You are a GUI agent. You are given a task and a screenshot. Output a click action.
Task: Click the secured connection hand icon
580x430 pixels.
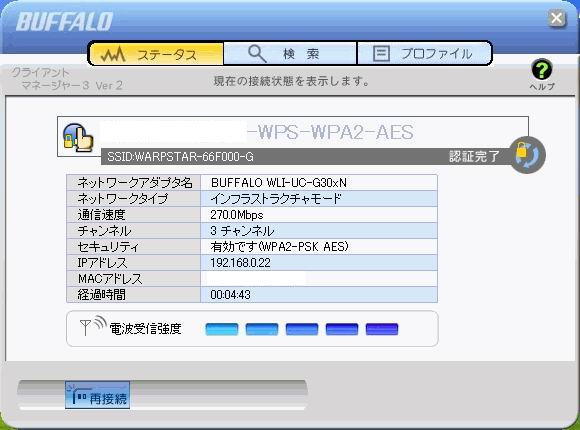coord(77,137)
